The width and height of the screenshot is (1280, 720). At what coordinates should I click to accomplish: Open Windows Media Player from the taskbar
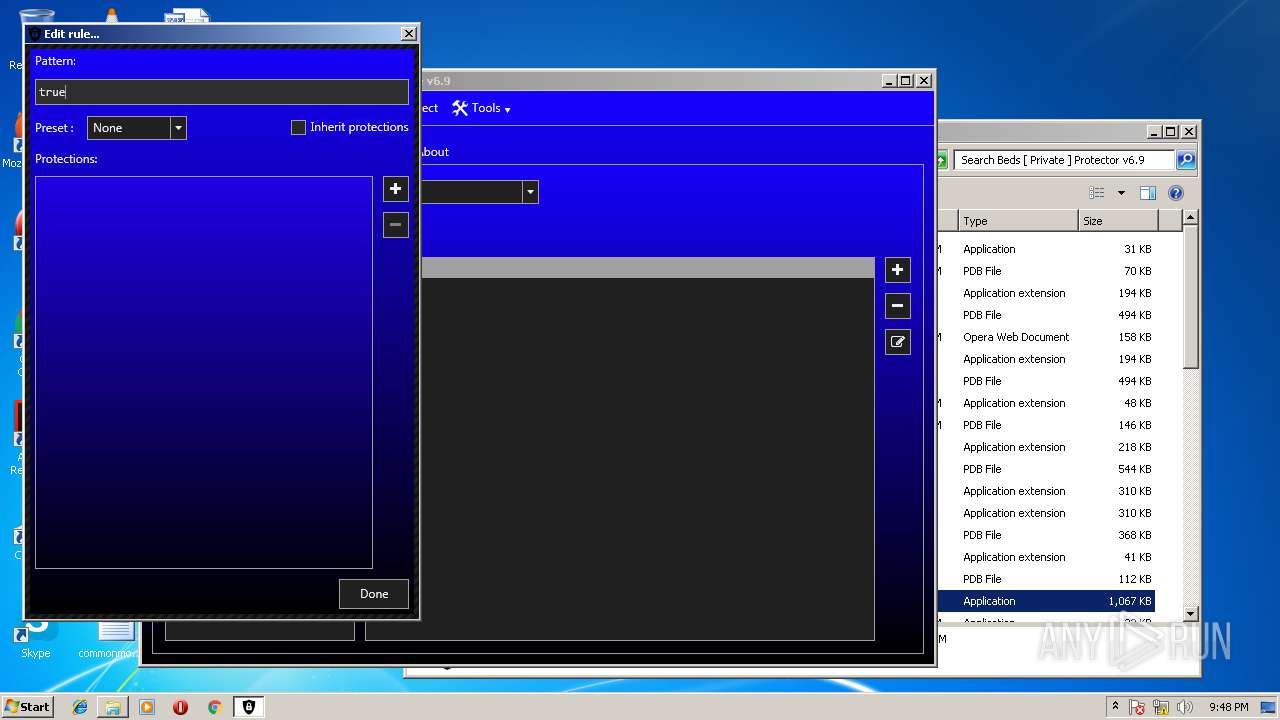147,707
